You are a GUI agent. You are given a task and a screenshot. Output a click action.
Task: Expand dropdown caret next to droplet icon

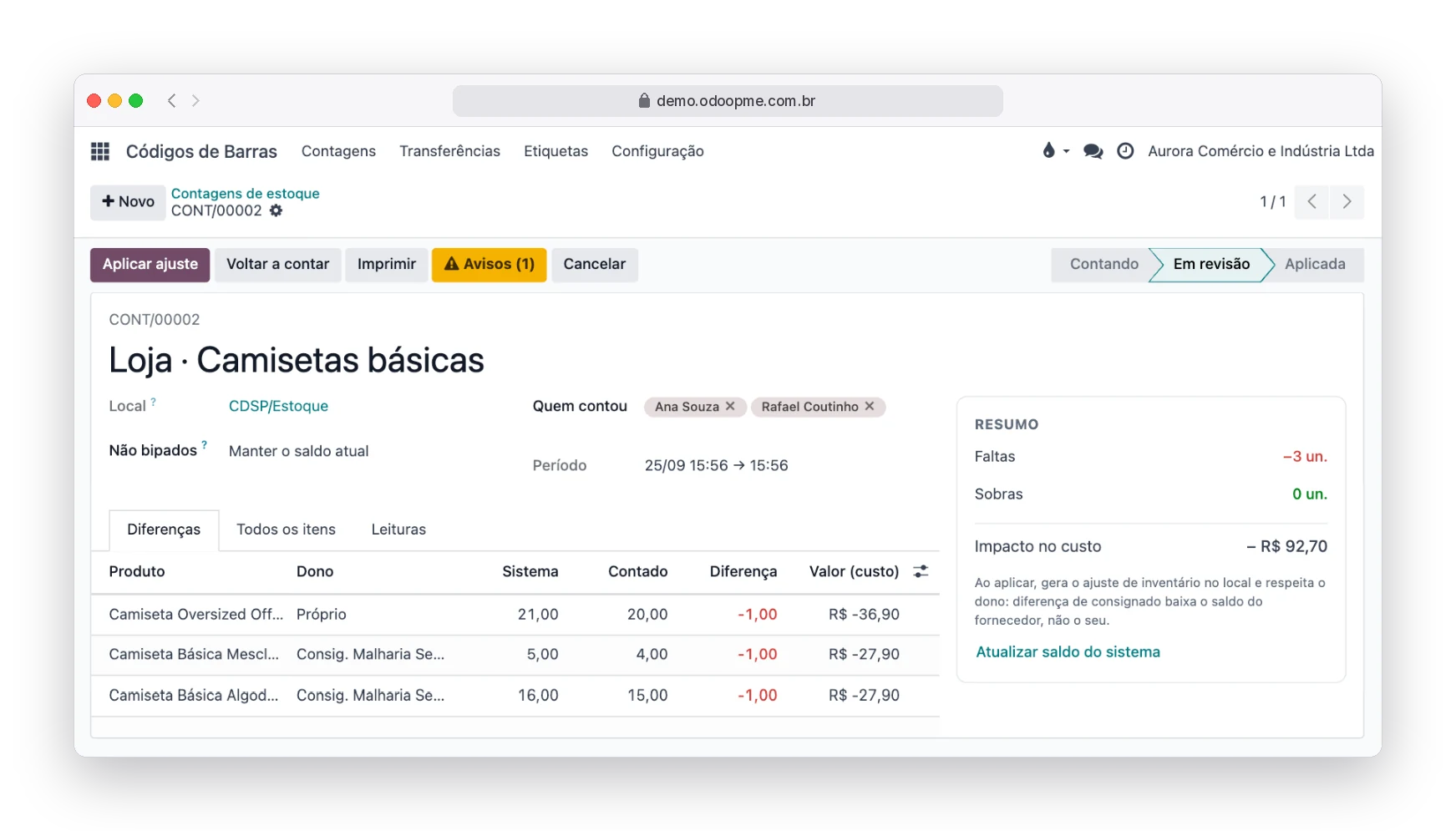click(1066, 151)
